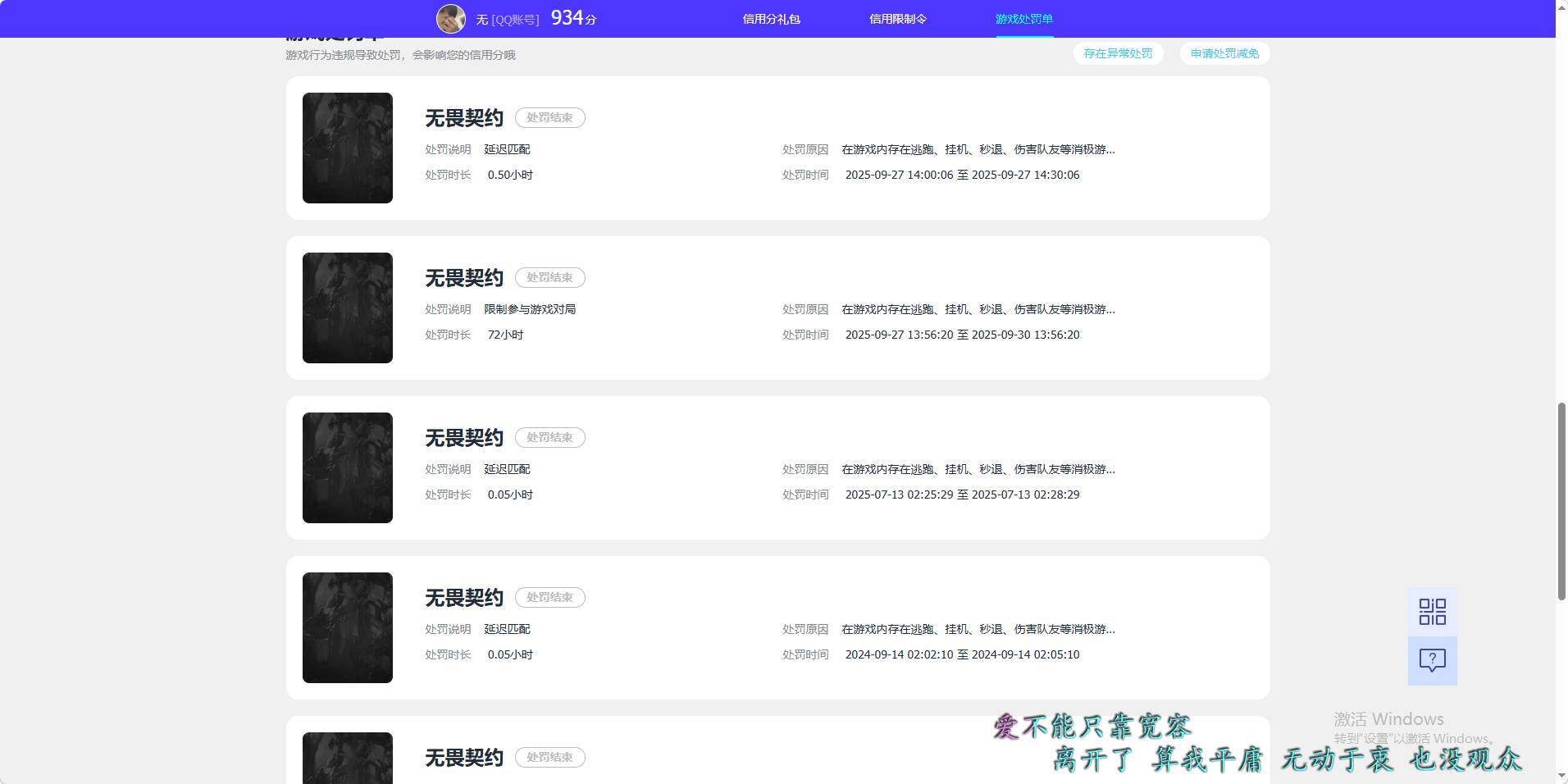Open the QR code panel on the right
This screenshot has height=784, width=1568.
tap(1431, 611)
